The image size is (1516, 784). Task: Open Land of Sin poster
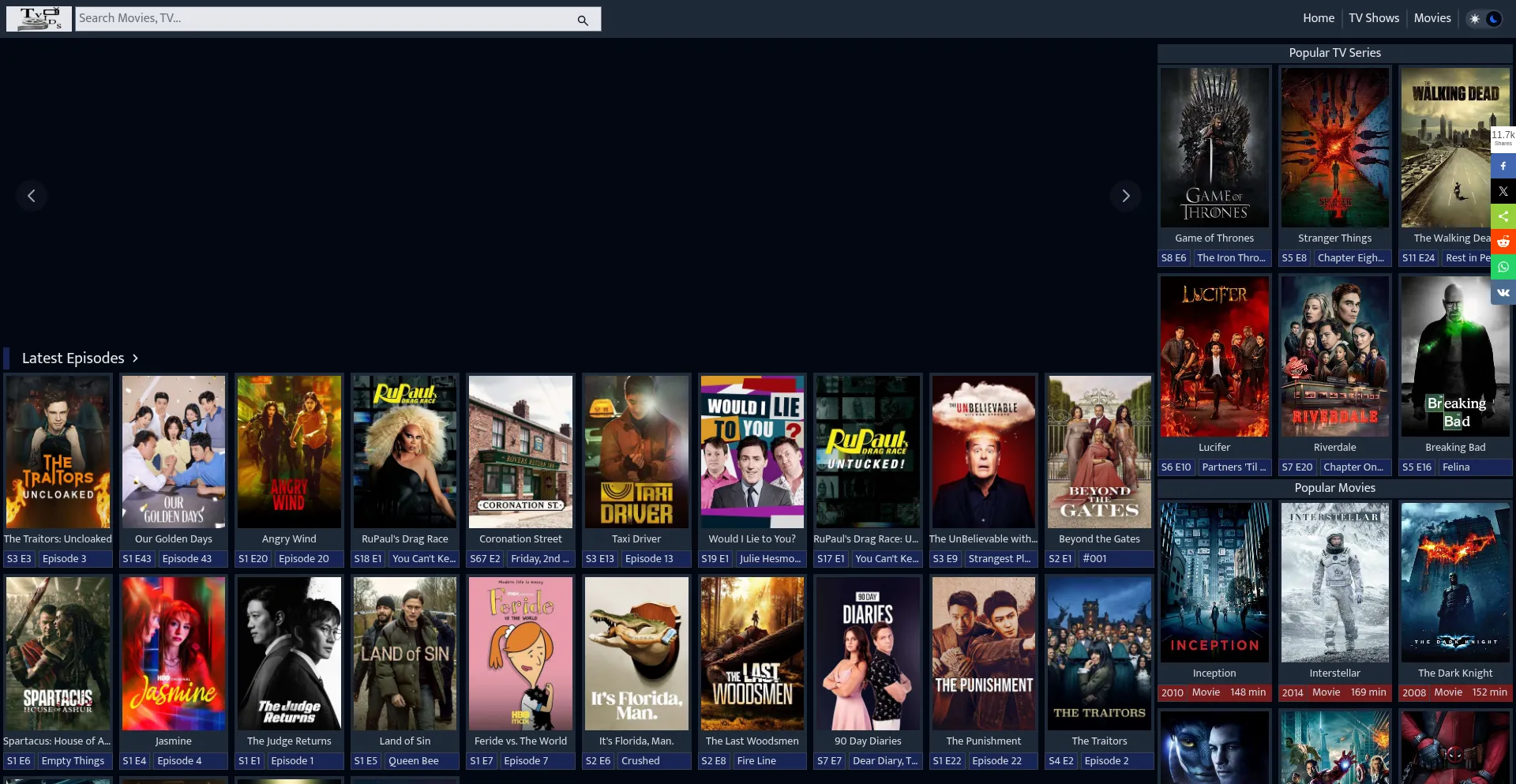(x=405, y=654)
